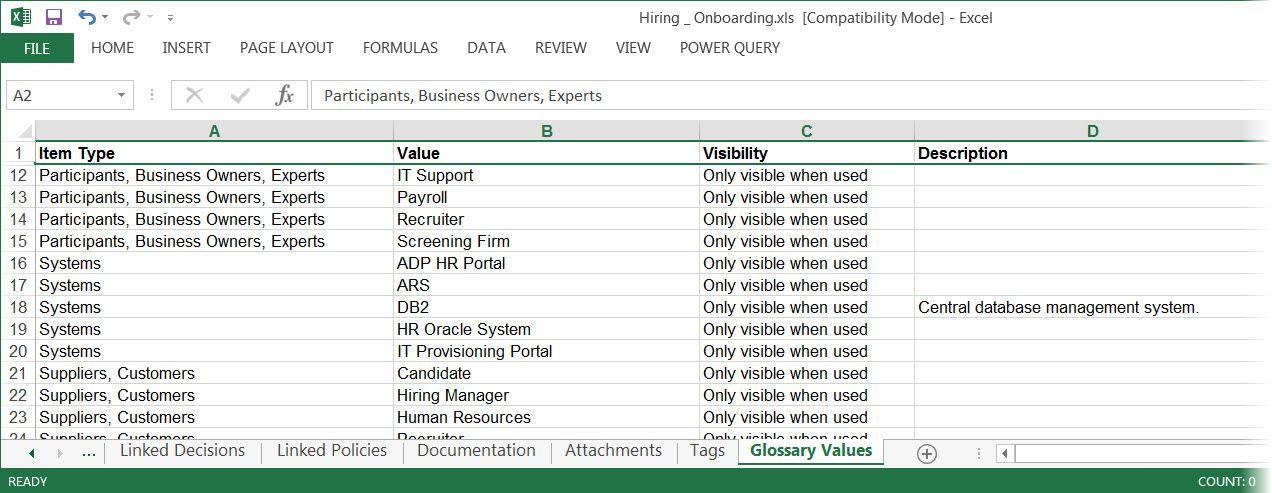Switch to the Linked Decisions sheet
1272x493 pixels.
pos(182,451)
